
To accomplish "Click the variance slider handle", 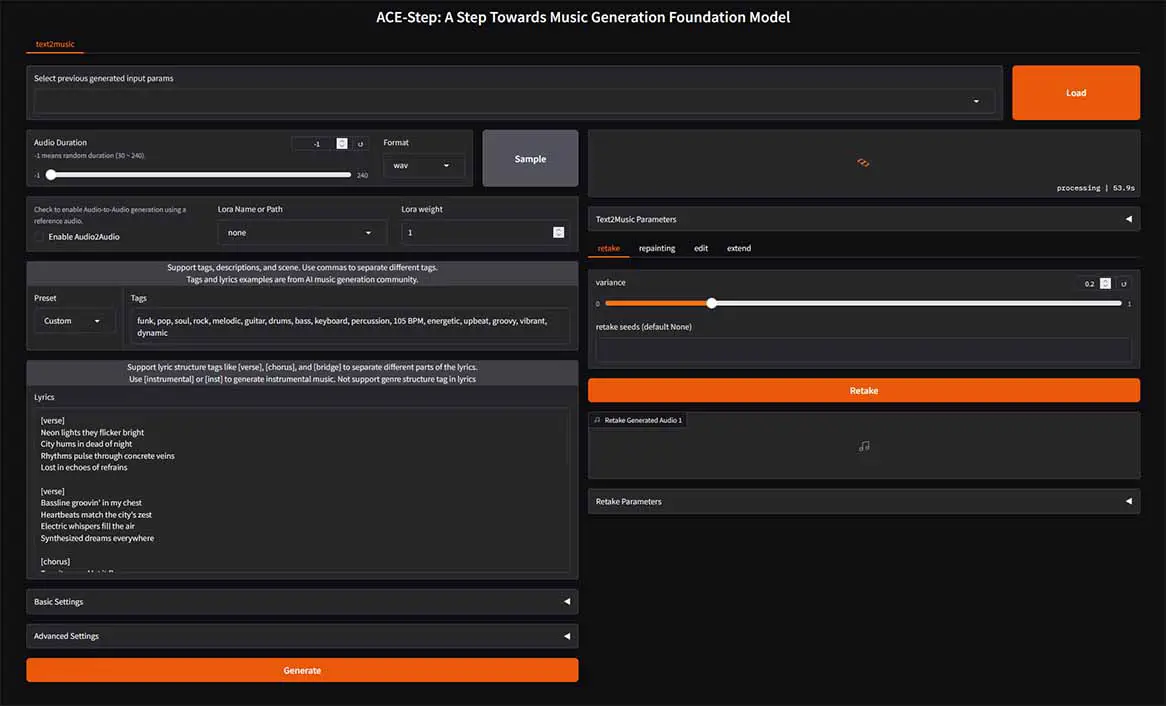I will click(711, 303).
